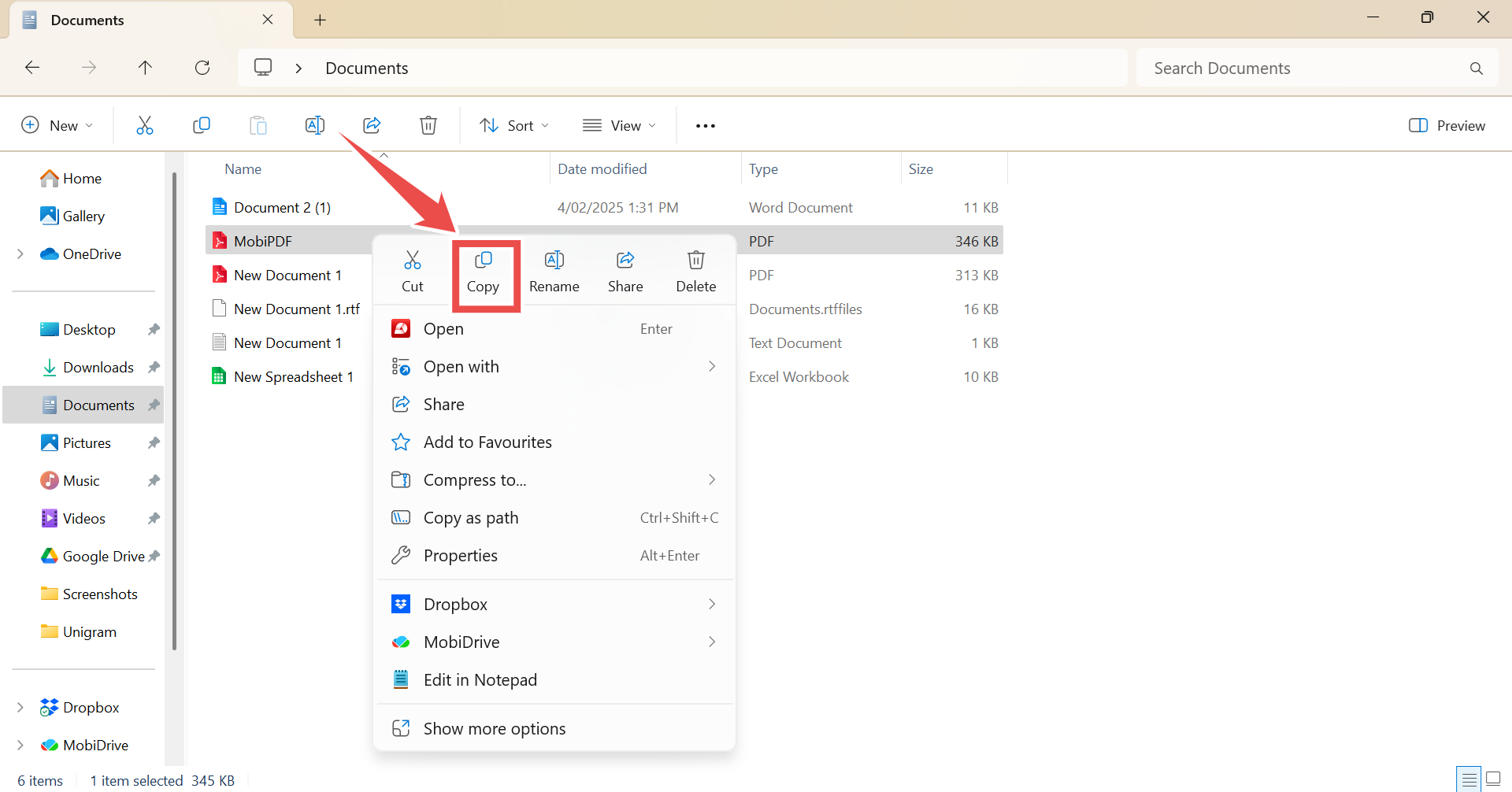Go up one folder level
This screenshot has width=1512, height=792.
[145, 68]
